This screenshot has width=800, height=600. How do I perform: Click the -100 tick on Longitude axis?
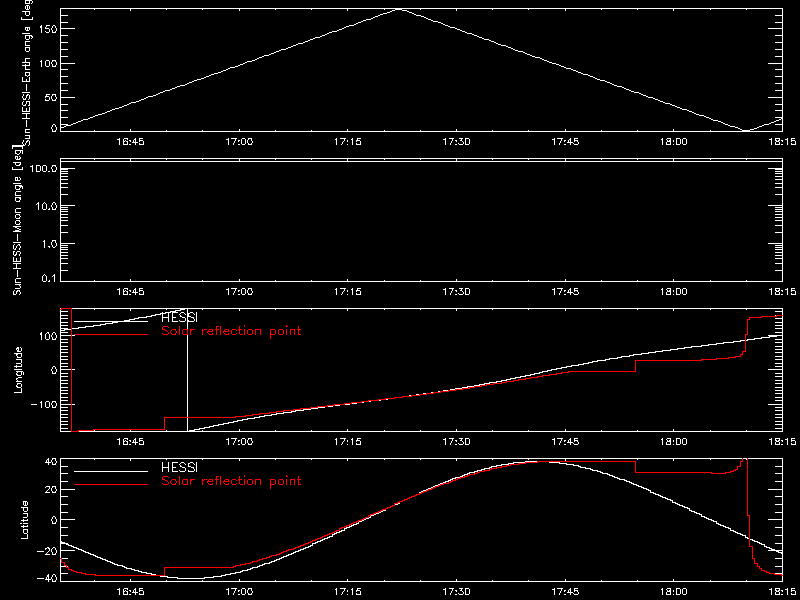coord(43,404)
